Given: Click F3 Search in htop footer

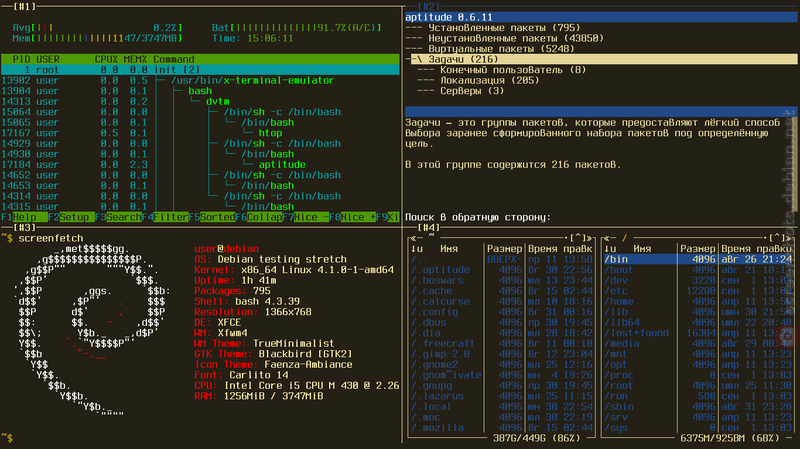Looking at the screenshot, I should [x=118, y=217].
